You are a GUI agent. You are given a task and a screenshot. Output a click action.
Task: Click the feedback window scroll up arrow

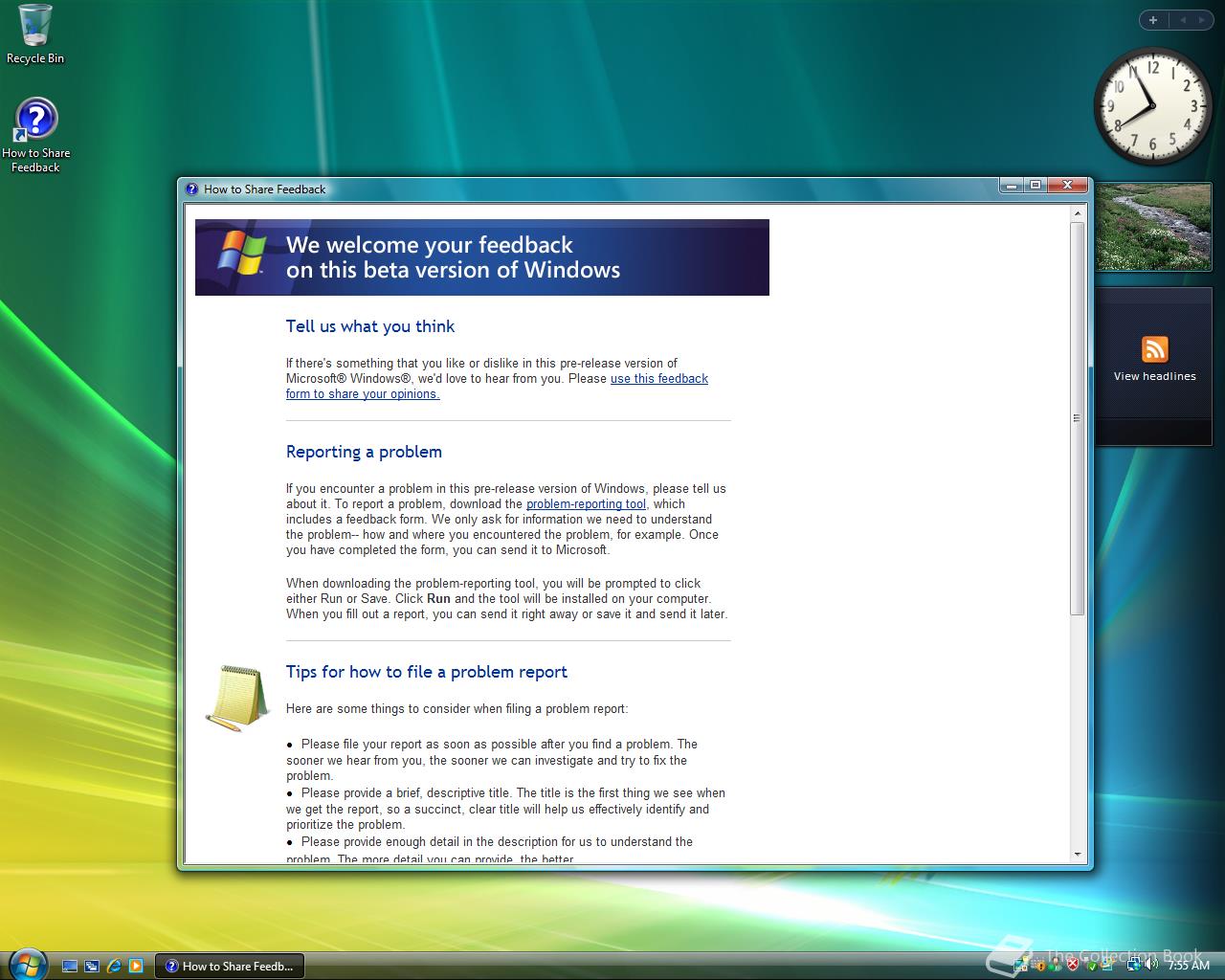[x=1078, y=213]
